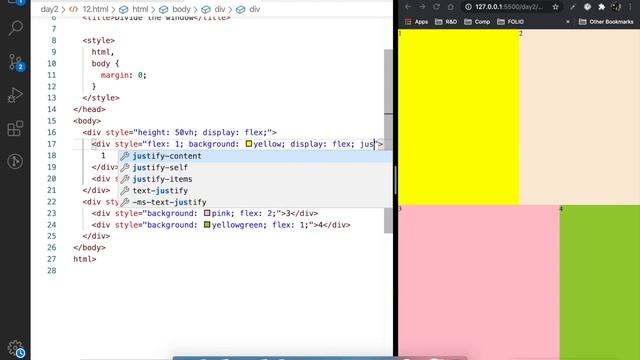
Task: Click "height: 50vh" text on line 16
Action: (166, 132)
